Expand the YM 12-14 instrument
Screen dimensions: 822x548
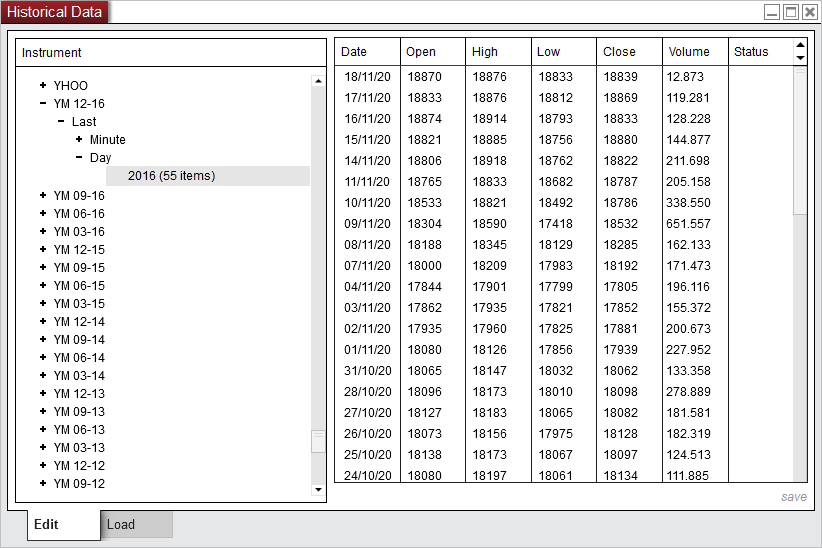(43, 321)
